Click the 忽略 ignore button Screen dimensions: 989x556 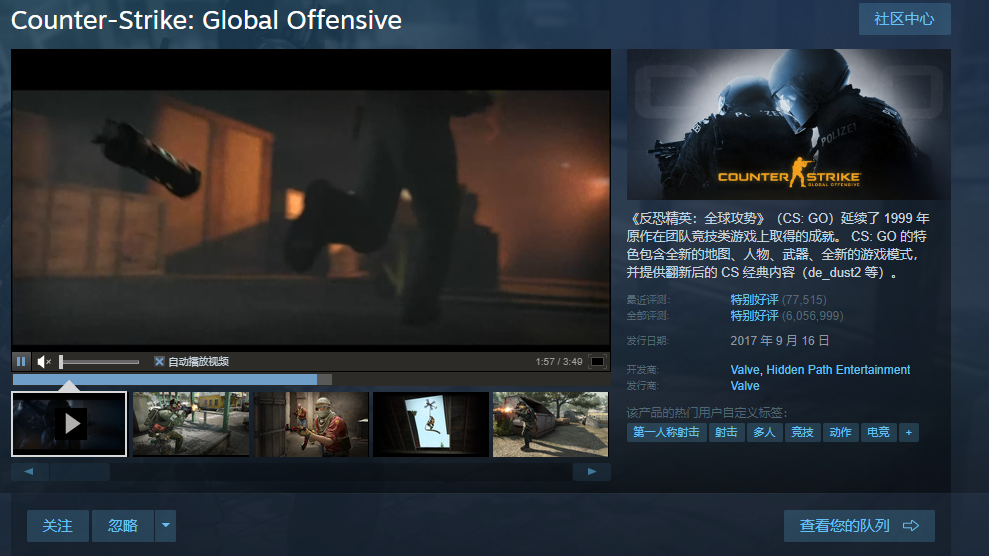pyautogui.click(x=123, y=526)
